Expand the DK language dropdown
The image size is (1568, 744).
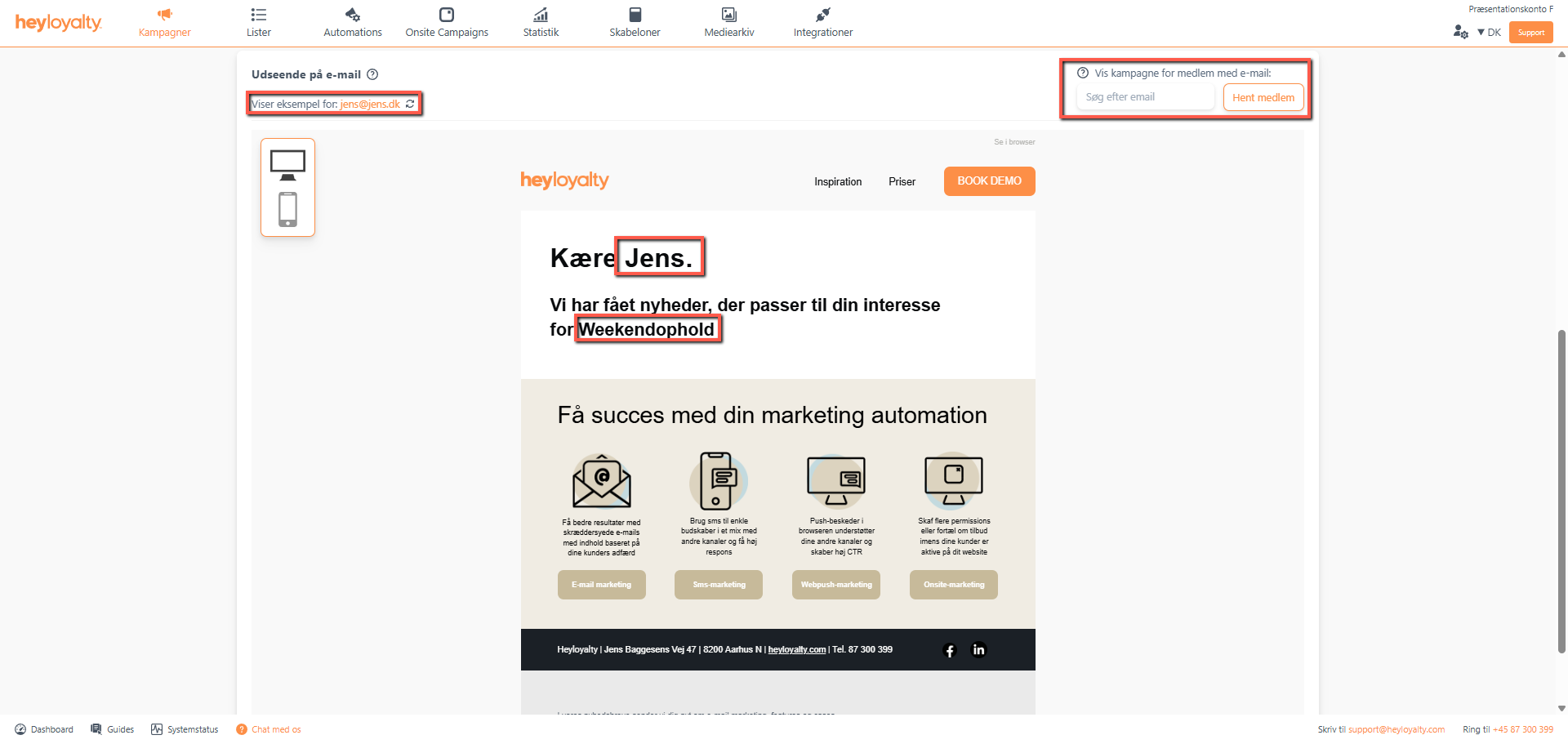pos(1489,33)
